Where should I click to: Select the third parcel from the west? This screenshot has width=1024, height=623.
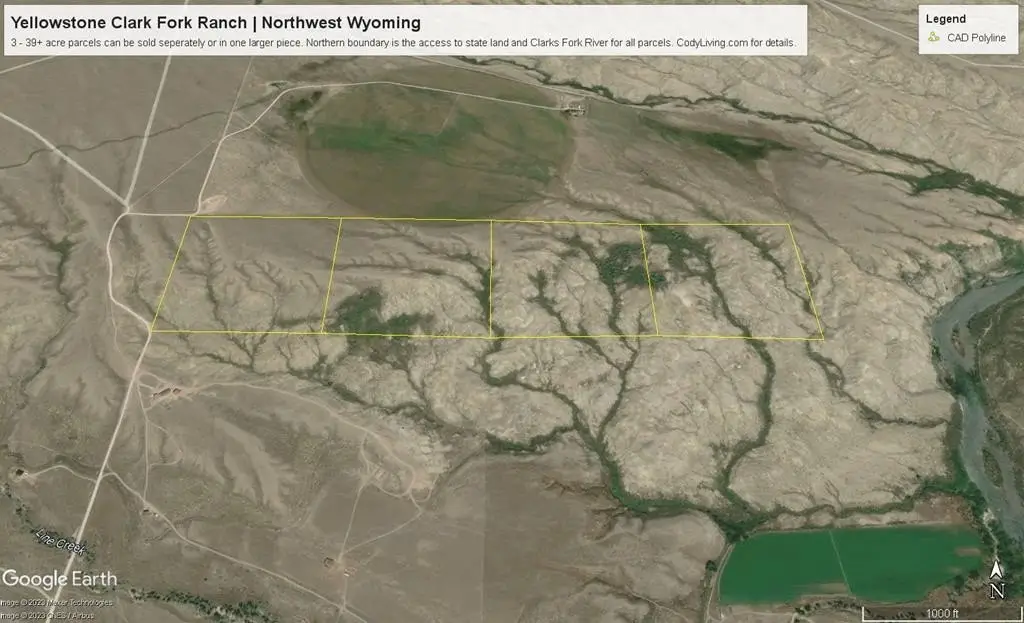click(x=570, y=280)
